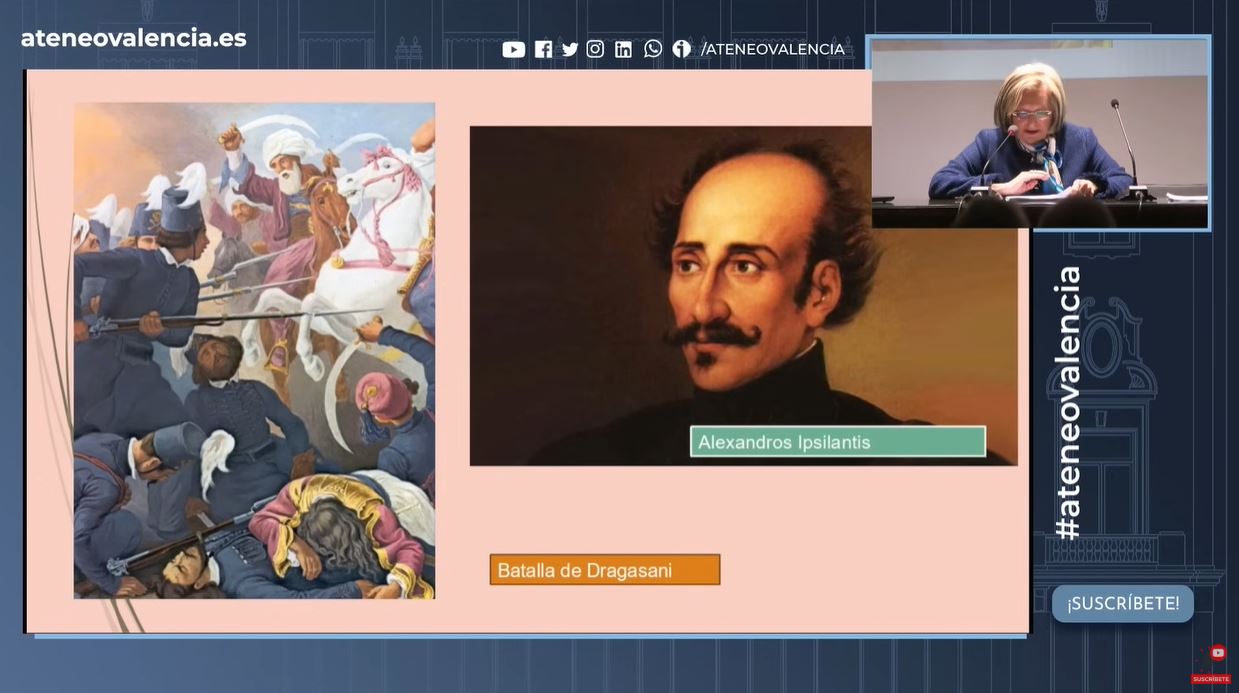Select the Batalla de Dragasani label
This screenshot has width=1239, height=693.
605,570
